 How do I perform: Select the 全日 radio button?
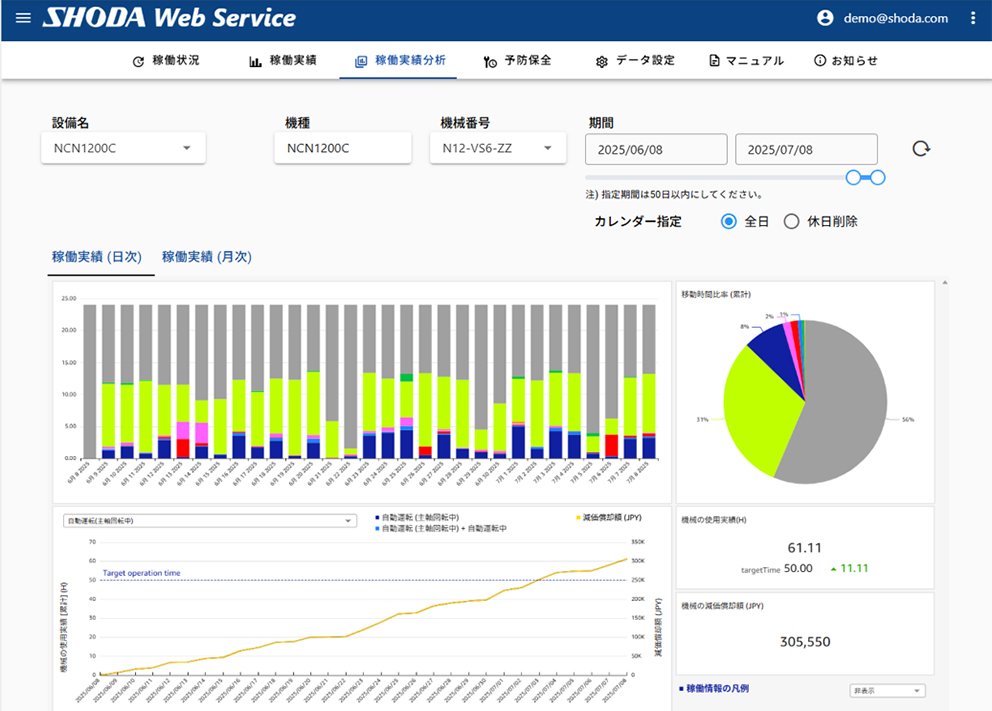click(729, 221)
